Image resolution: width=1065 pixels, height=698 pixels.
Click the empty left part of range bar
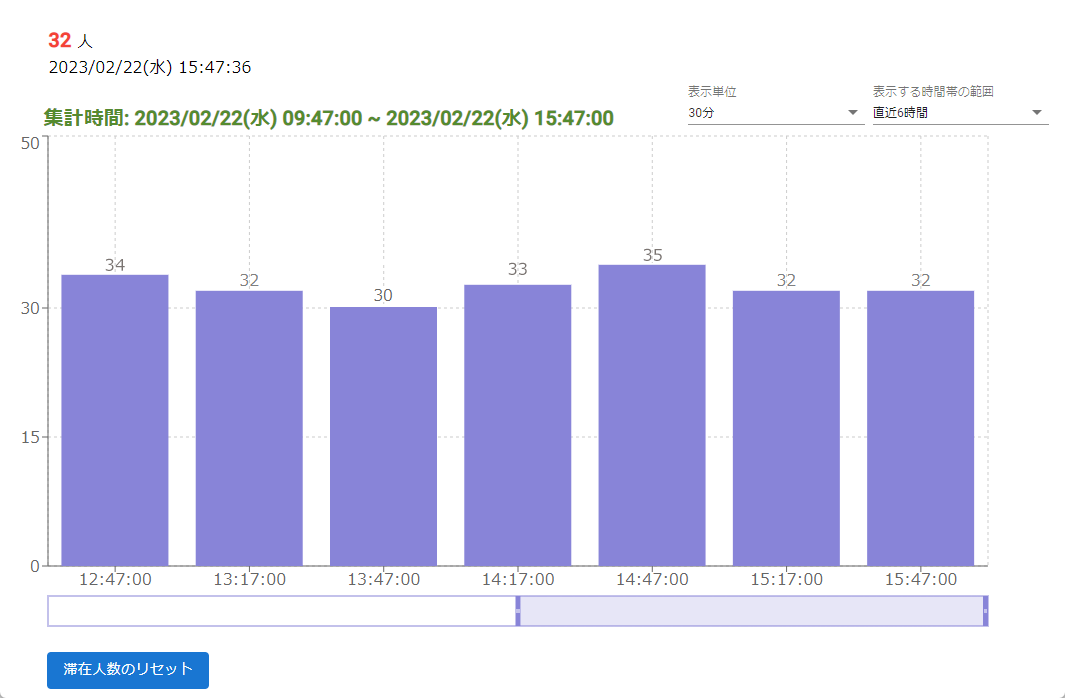[x=280, y=611]
